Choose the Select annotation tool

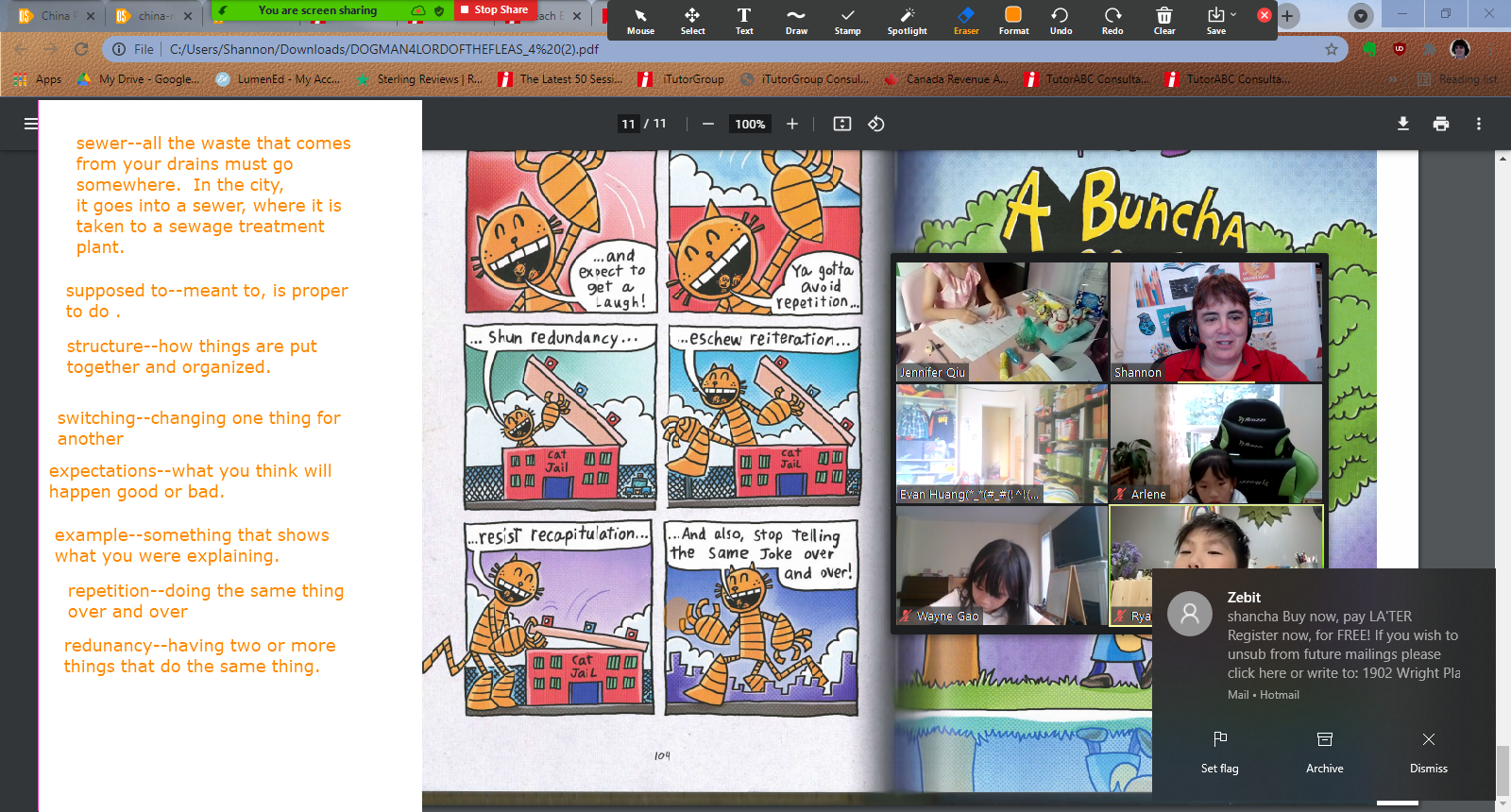tap(692, 21)
